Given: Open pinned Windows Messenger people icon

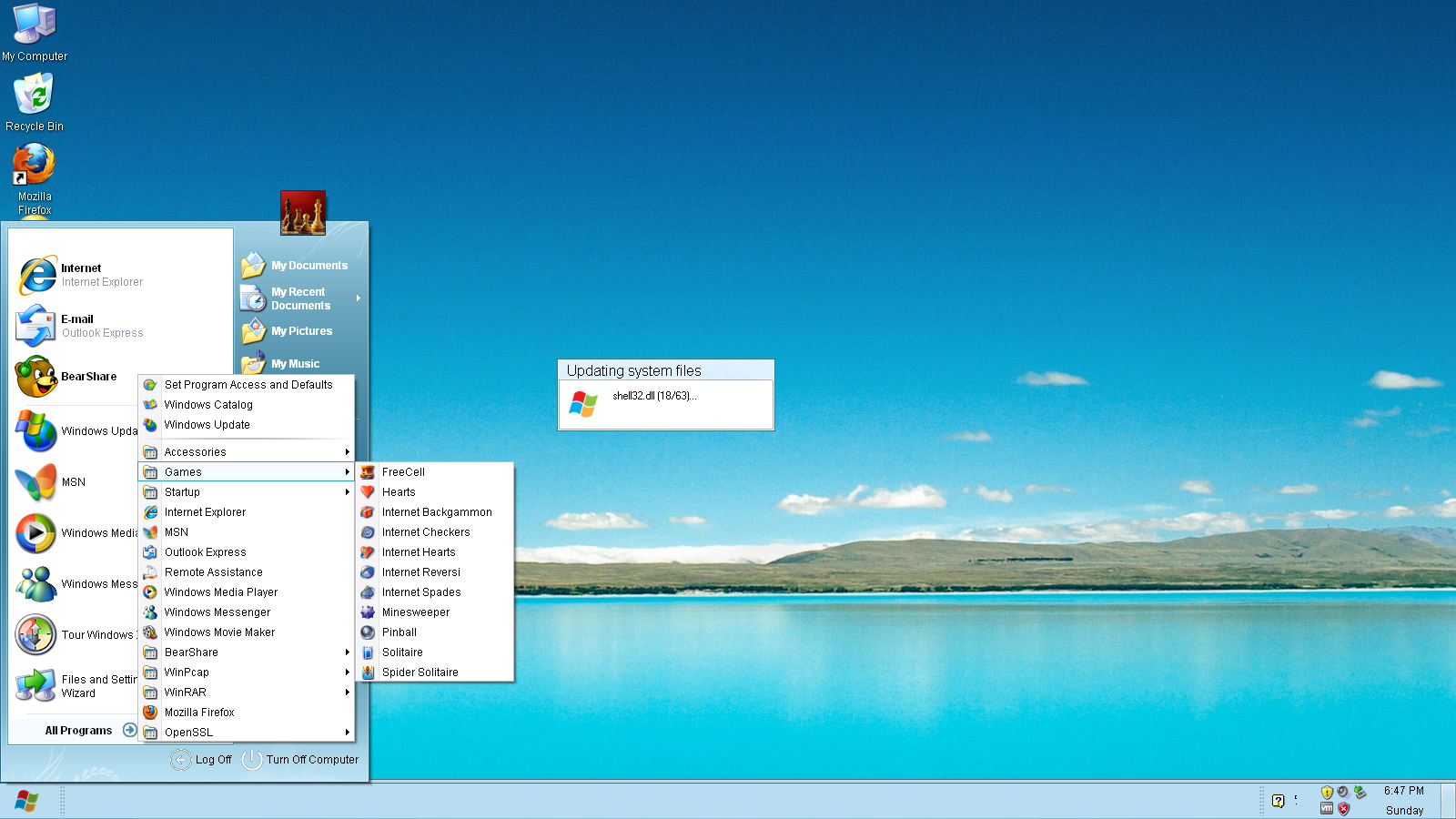Looking at the screenshot, I should (x=36, y=584).
